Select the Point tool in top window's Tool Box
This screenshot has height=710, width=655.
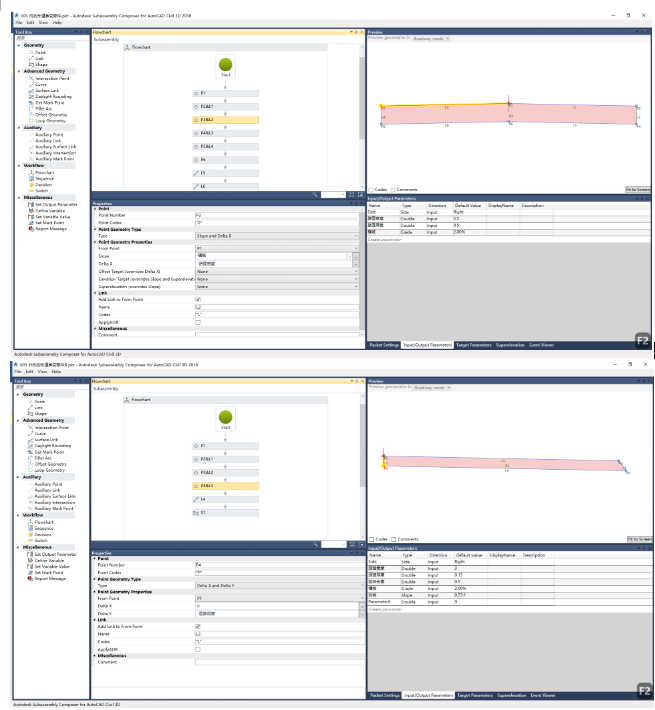[40, 53]
